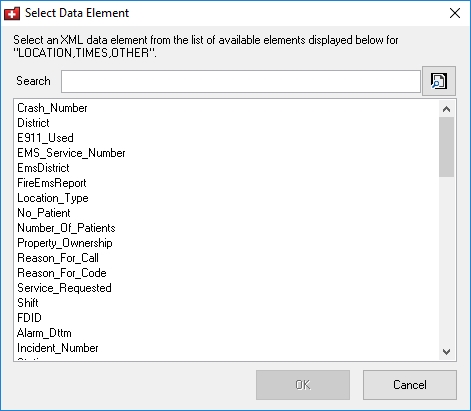Pick Property_Ownership element
This screenshot has height=411, width=471.
[x=65, y=243]
